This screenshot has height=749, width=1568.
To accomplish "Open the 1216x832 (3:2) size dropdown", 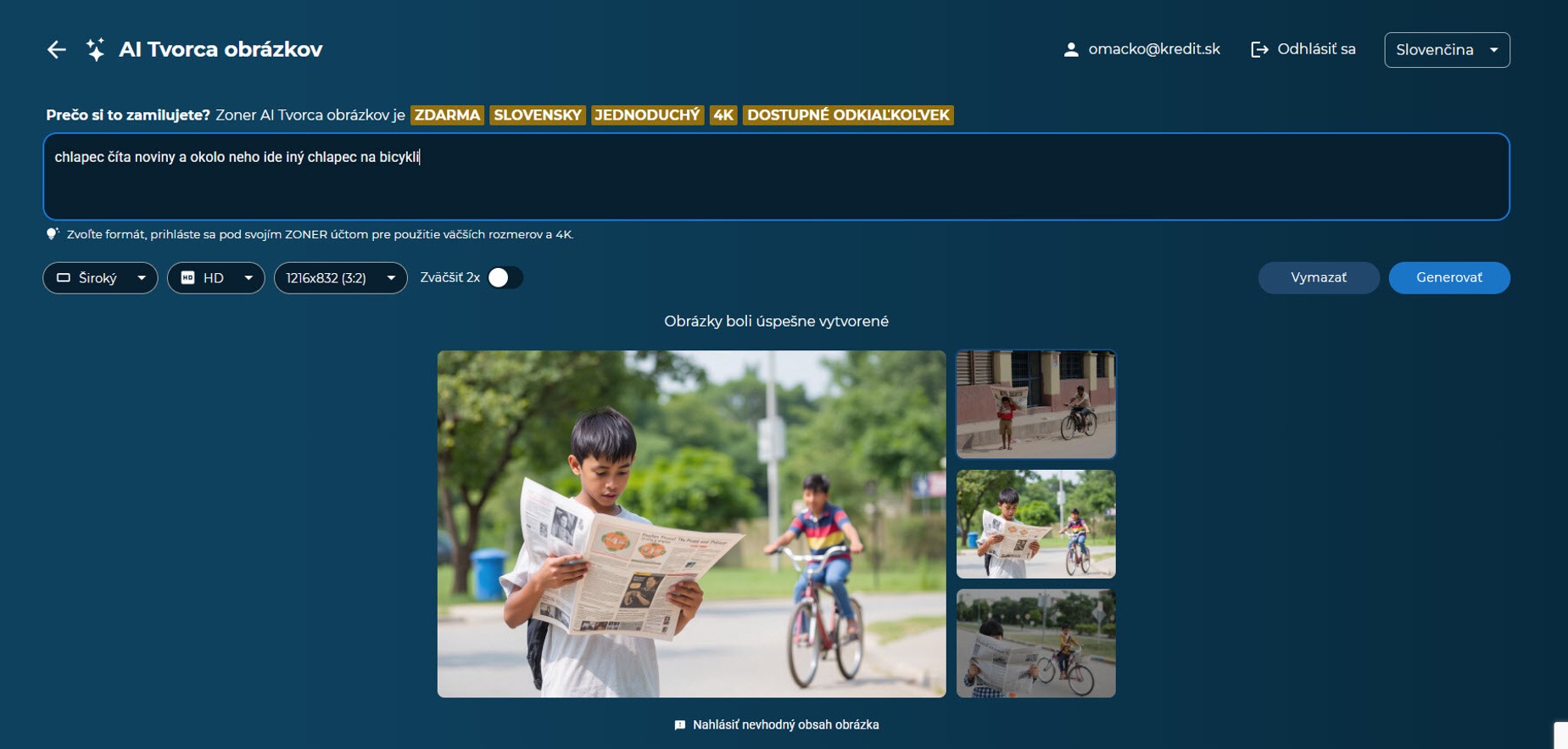I will 340,278.
